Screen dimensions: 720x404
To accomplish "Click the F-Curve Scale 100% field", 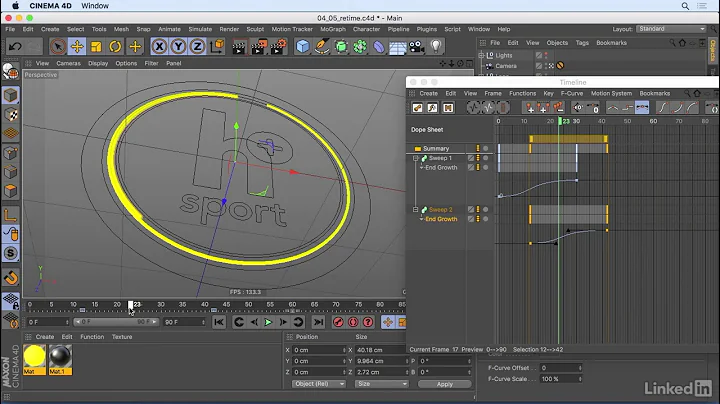I will tap(561, 379).
